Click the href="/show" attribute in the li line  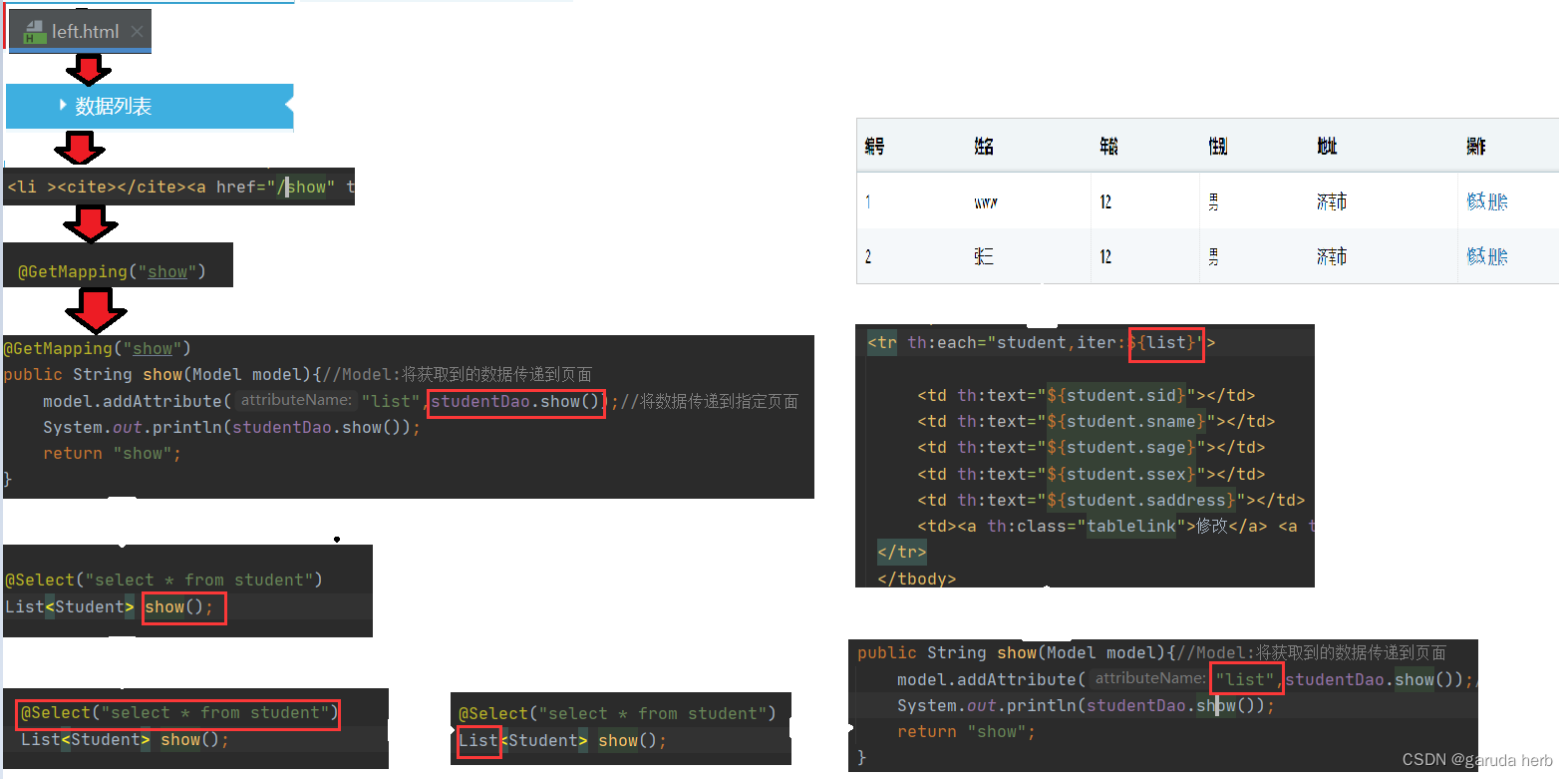pos(275,187)
